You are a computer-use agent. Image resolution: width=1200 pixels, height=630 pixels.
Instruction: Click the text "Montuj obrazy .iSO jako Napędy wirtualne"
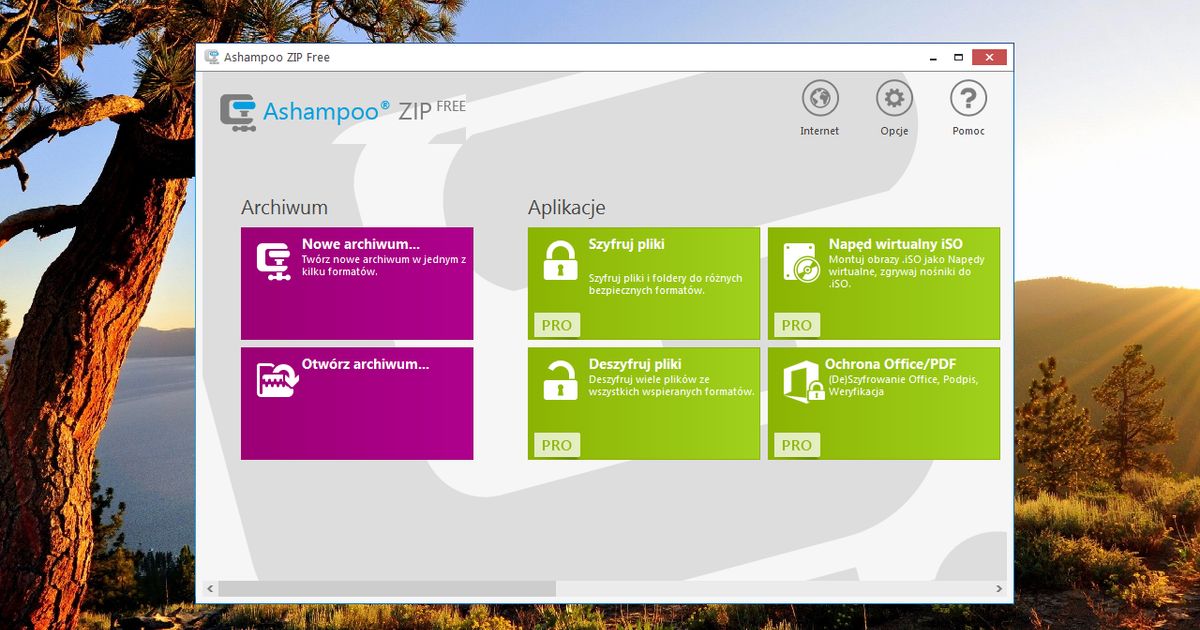click(x=906, y=265)
